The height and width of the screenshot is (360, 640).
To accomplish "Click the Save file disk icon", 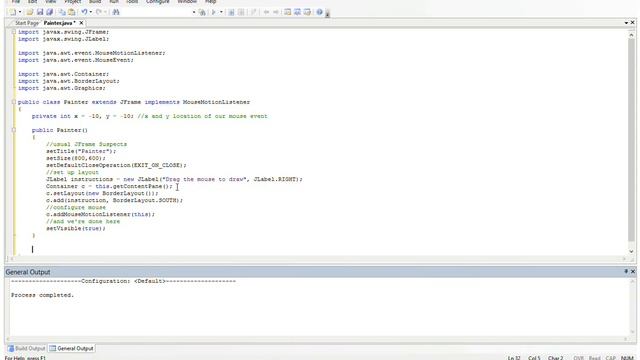I will (x=40, y=12).
